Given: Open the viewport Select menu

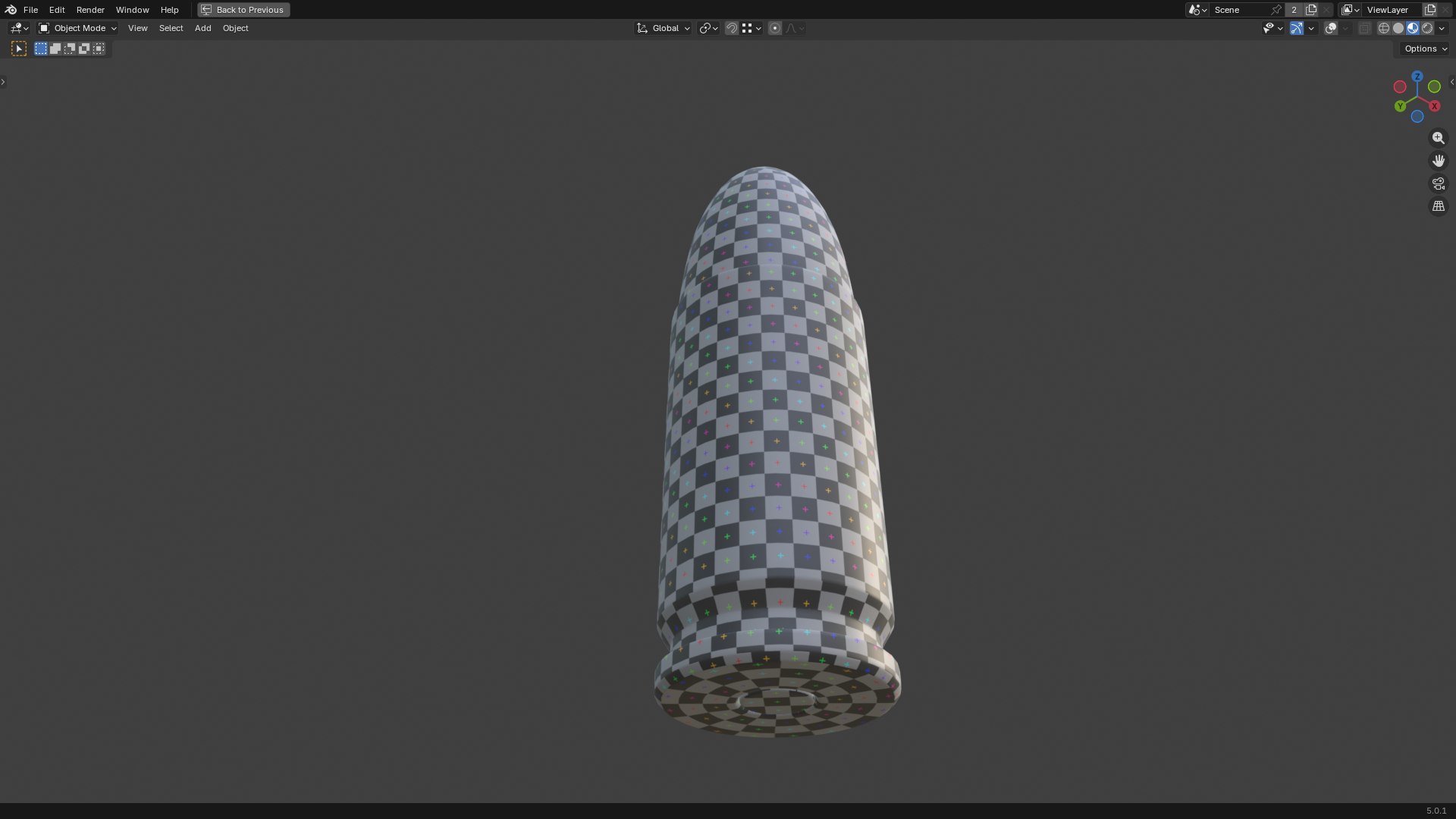Looking at the screenshot, I should pyautogui.click(x=171, y=28).
